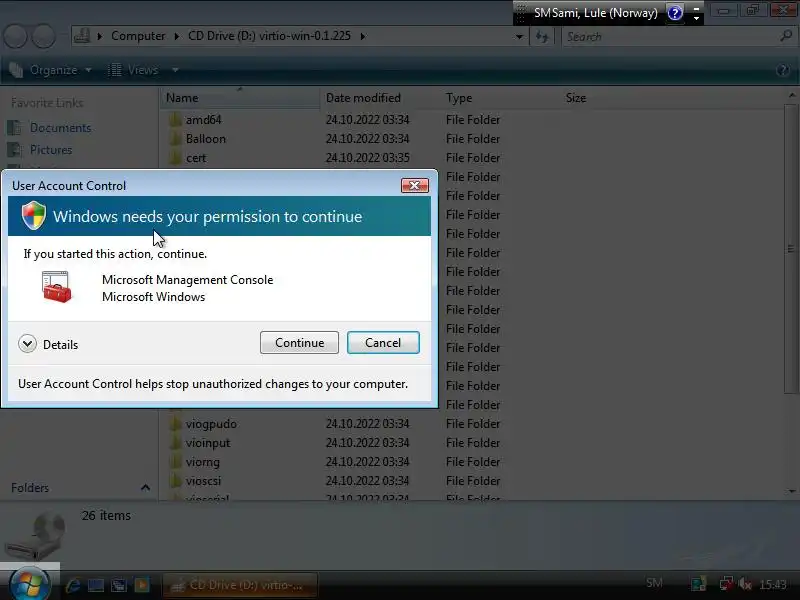The image size is (800, 600).
Task: Select CD Drive (D:) virtio-win breadcrumb
Action: (x=269, y=36)
